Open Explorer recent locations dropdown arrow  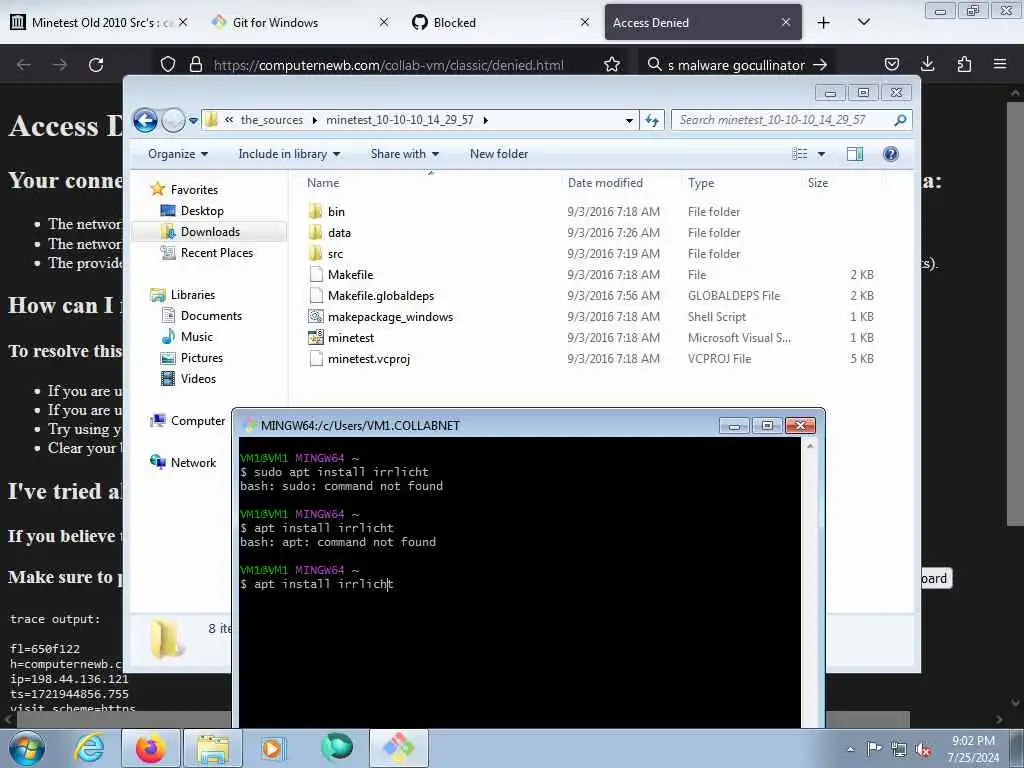click(193, 120)
